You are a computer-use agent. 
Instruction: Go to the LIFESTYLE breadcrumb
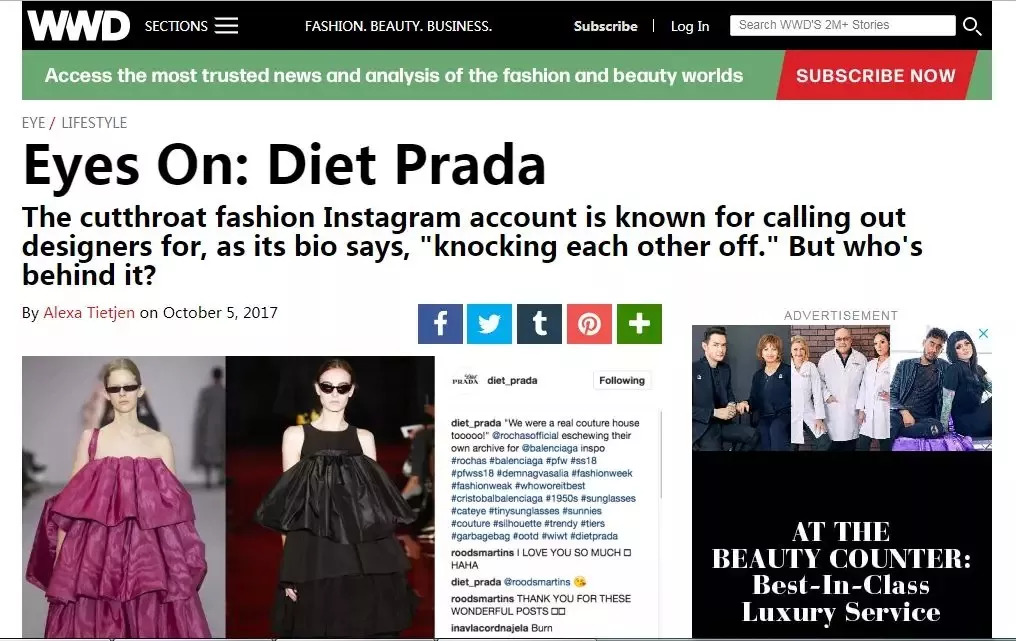[94, 122]
